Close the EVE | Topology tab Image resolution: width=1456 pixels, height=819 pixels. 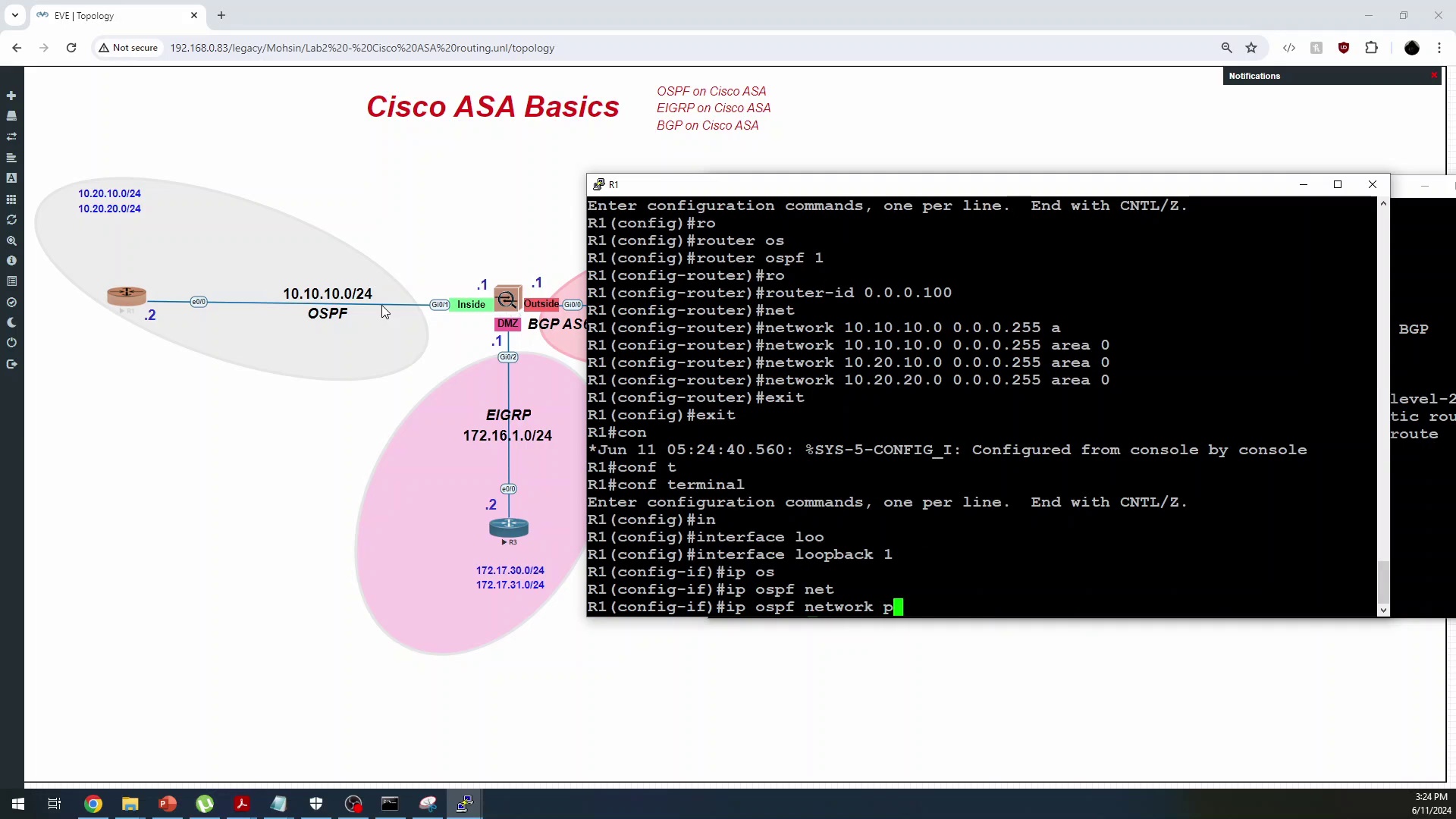(x=194, y=15)
